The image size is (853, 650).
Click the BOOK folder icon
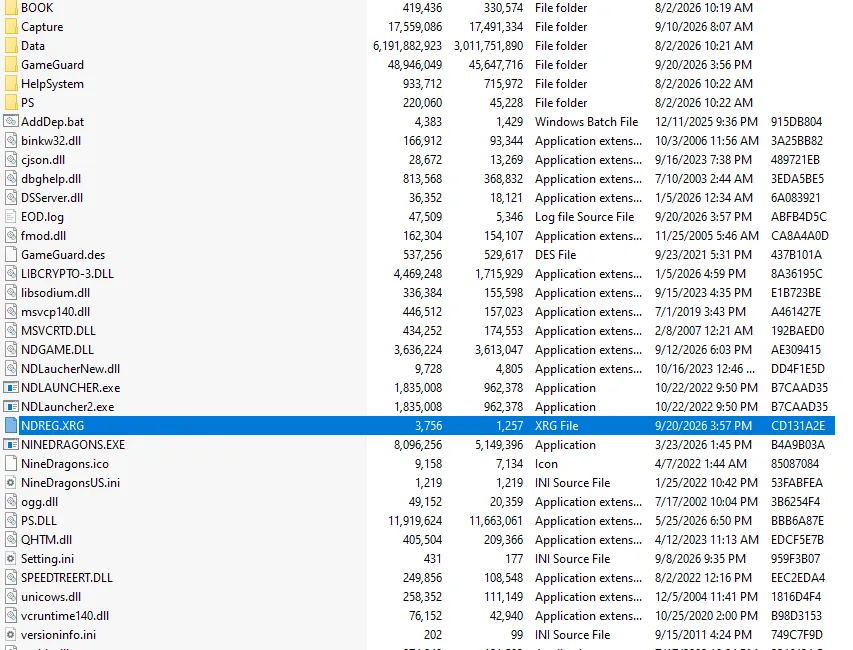tap(10, 8)
